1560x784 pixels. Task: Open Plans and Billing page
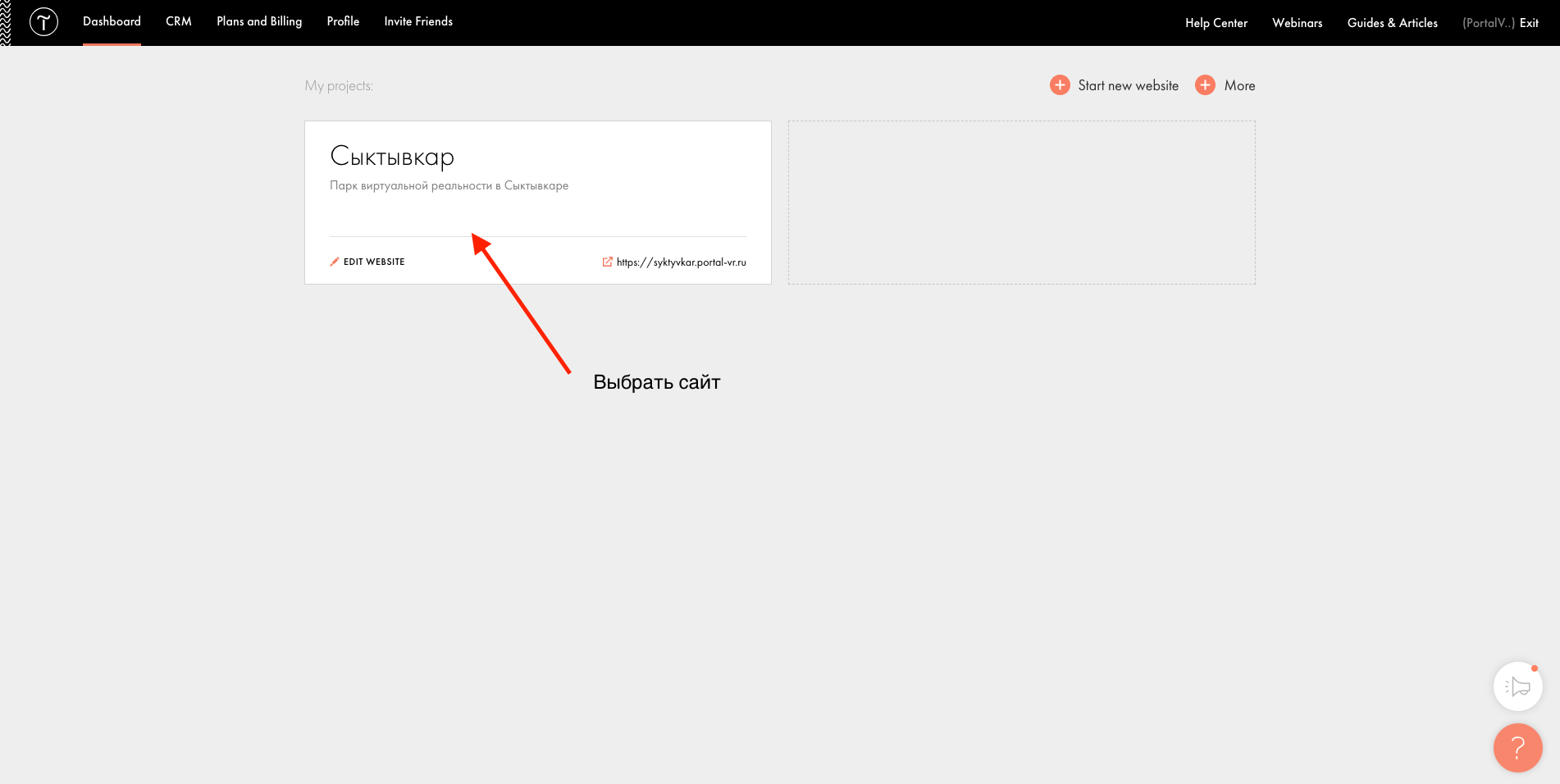pyautogui.click(x=259, y=21)
